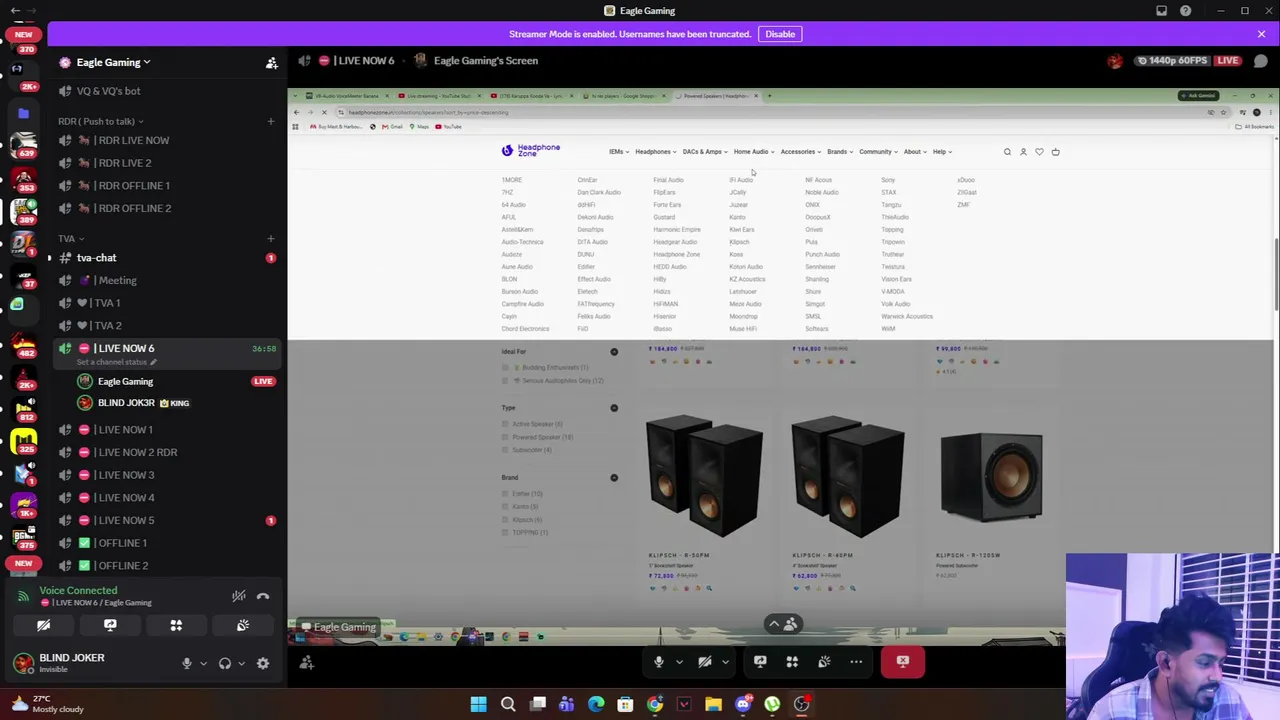This screenshot has width=1280, height=720.
Task: Choose Audio-Technica brand link
Action: point(522,242)
